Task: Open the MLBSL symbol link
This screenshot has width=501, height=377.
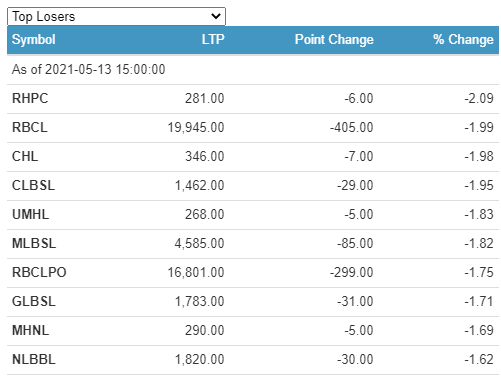Action: [x=34, y=243]
